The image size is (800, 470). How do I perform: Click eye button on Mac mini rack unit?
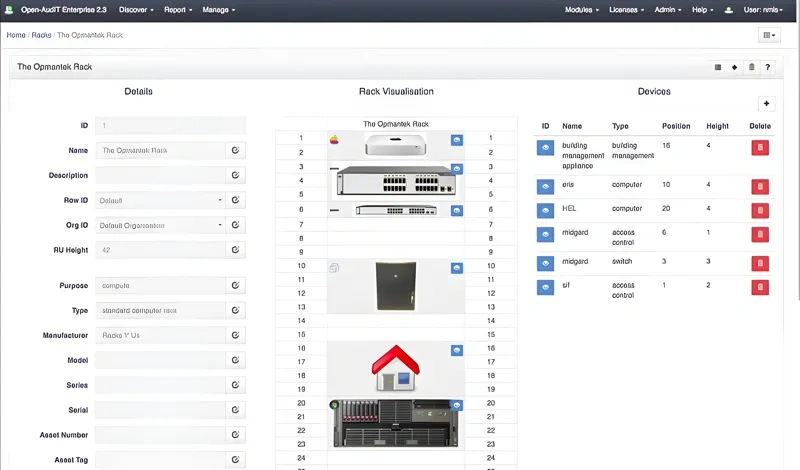(x=457, y=140)
